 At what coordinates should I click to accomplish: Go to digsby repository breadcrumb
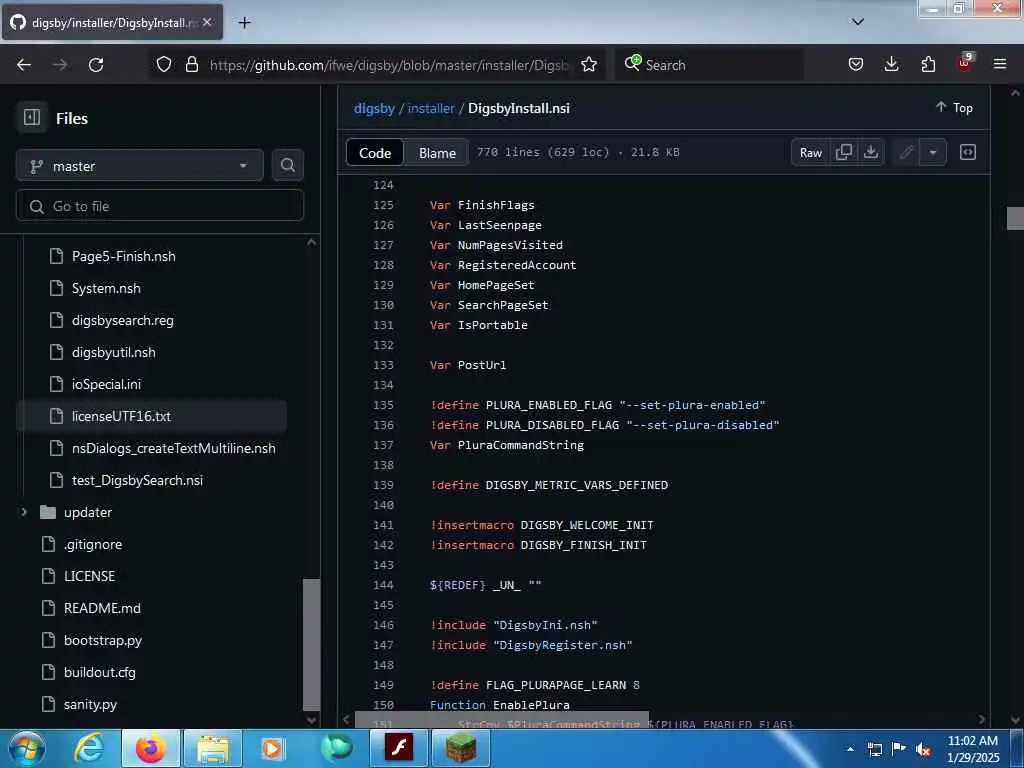(x=374, y=108)
